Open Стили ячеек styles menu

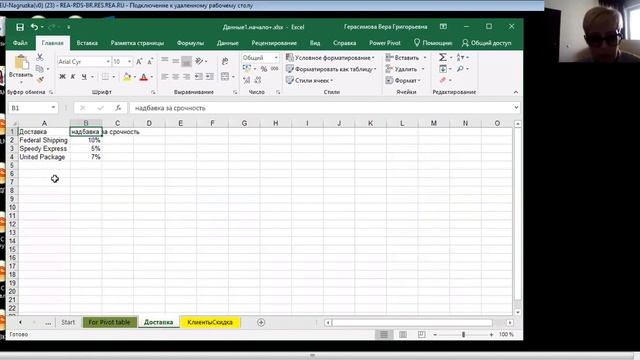309,80
